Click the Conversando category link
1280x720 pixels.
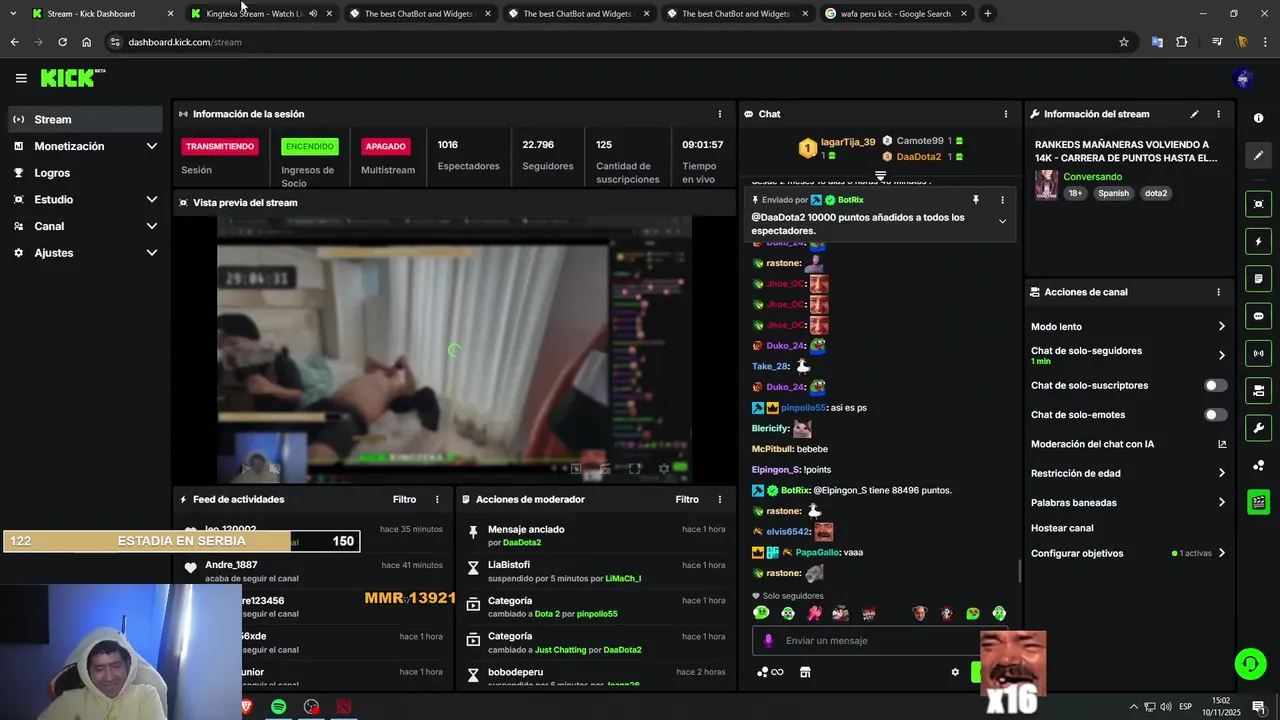click(x=1092, y=177)
